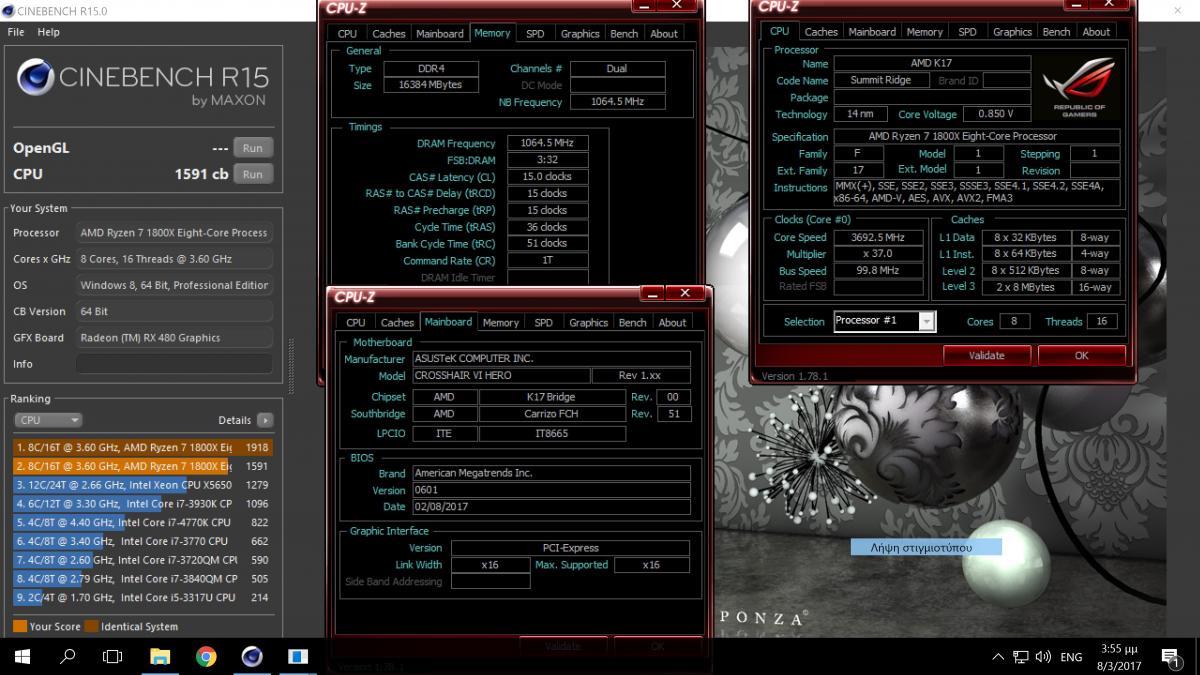
Task: Open File Explorer from the taskbar
Action: pos(160,657)
